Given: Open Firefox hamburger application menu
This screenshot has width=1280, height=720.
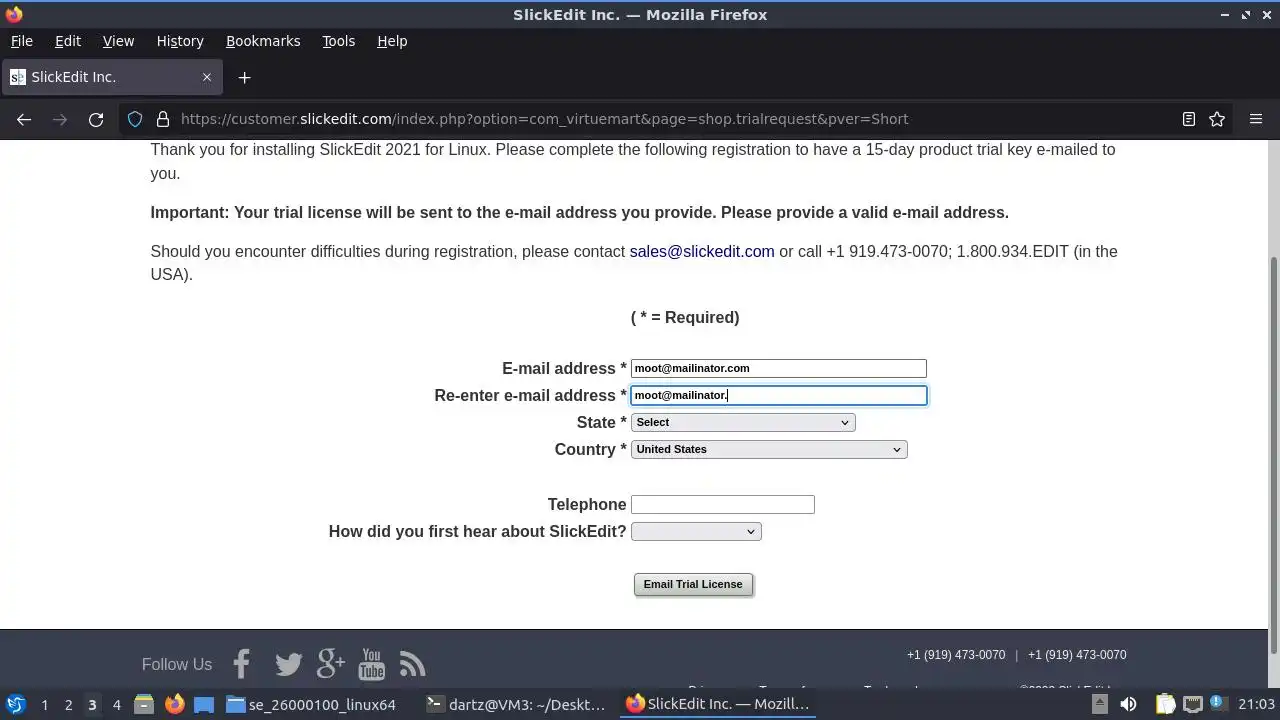Looking at the screenshot, I should coord(1256,119).
